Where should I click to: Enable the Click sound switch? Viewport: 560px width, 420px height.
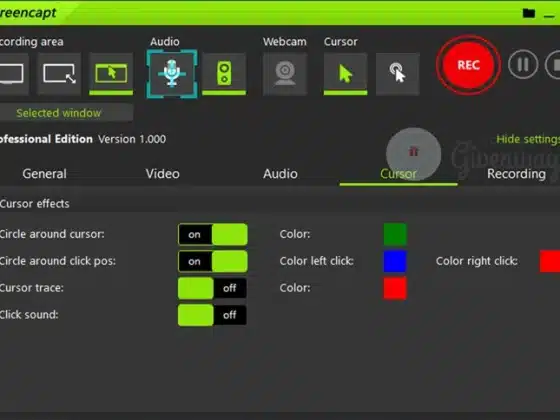point(212,315)
